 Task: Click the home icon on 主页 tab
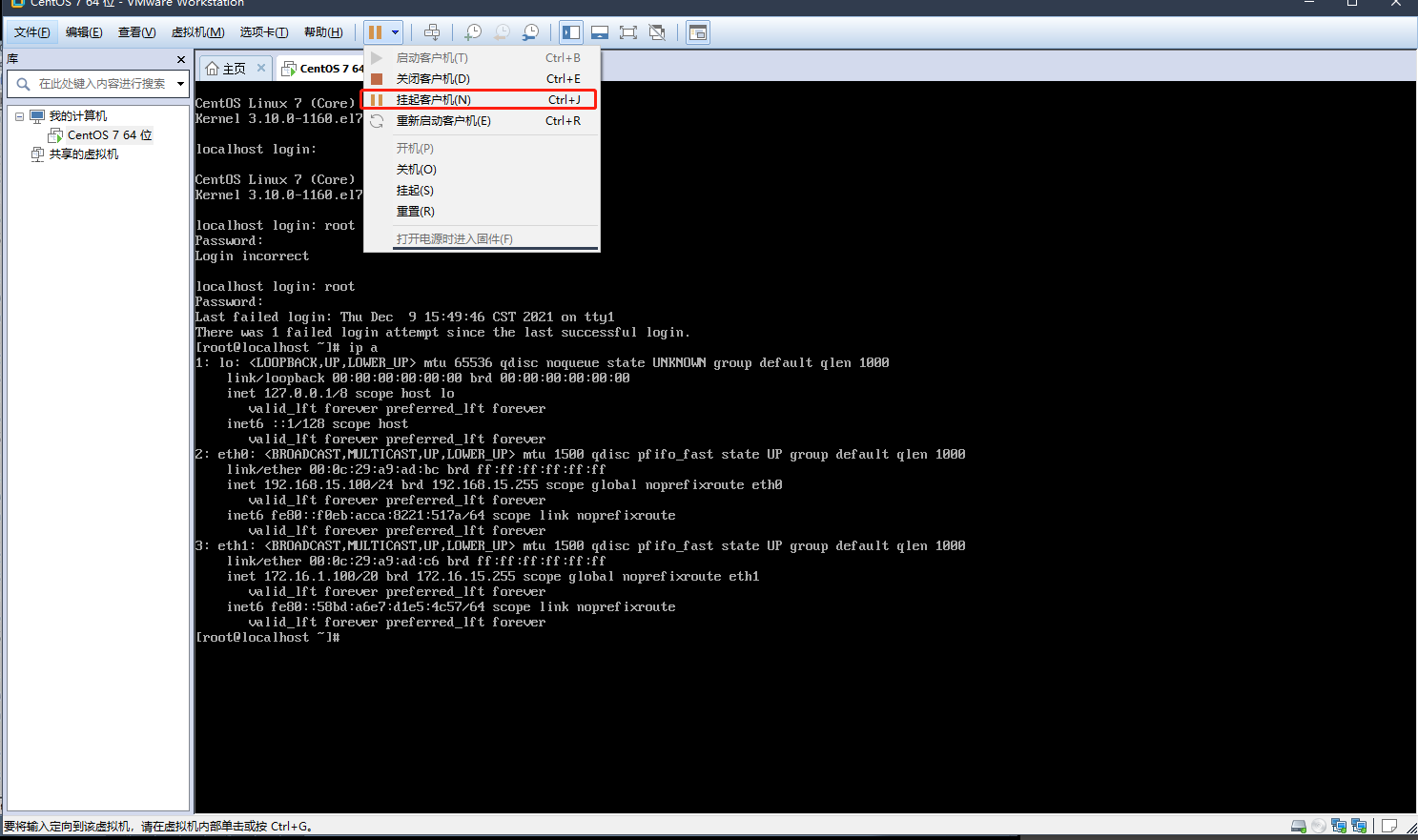(213, 69)
